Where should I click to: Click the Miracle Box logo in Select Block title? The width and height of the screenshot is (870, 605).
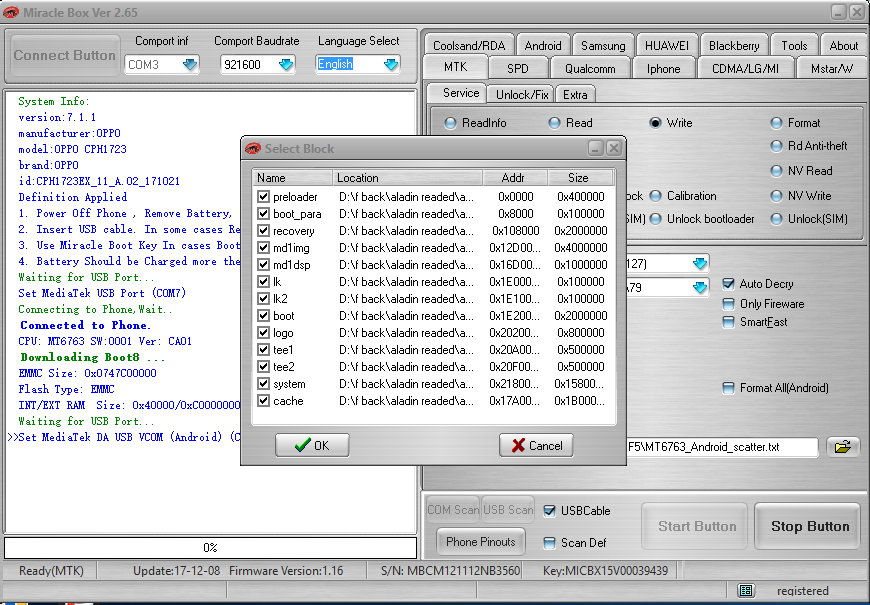tap(253, 149)
